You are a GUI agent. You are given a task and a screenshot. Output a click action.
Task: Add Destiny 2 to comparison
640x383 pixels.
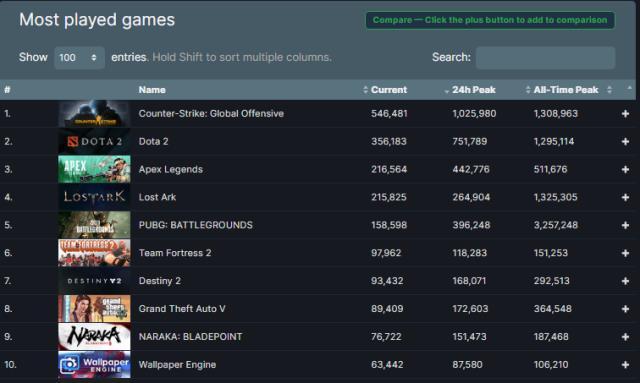[625, 281]
